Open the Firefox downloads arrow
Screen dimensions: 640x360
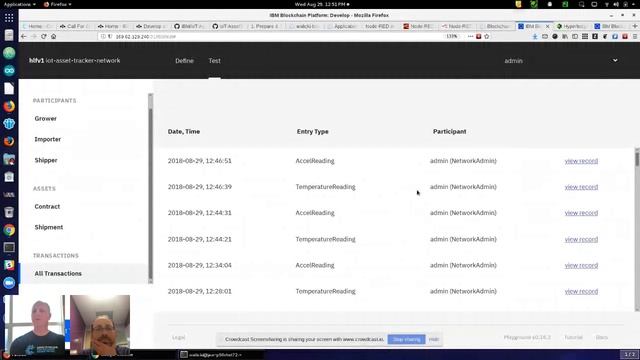(535, 36)
